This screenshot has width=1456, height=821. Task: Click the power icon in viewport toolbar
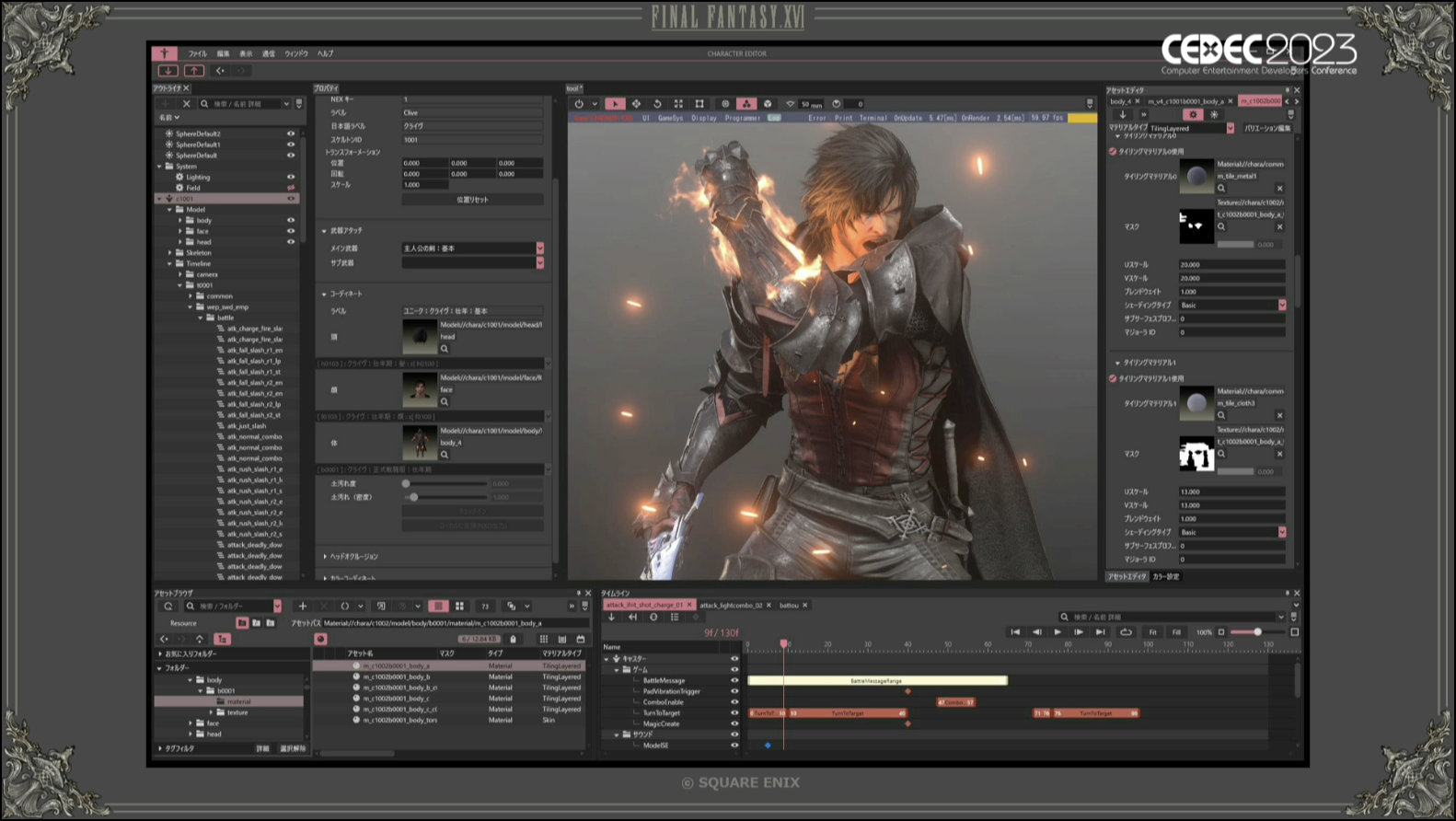click(x=579, y=104)
